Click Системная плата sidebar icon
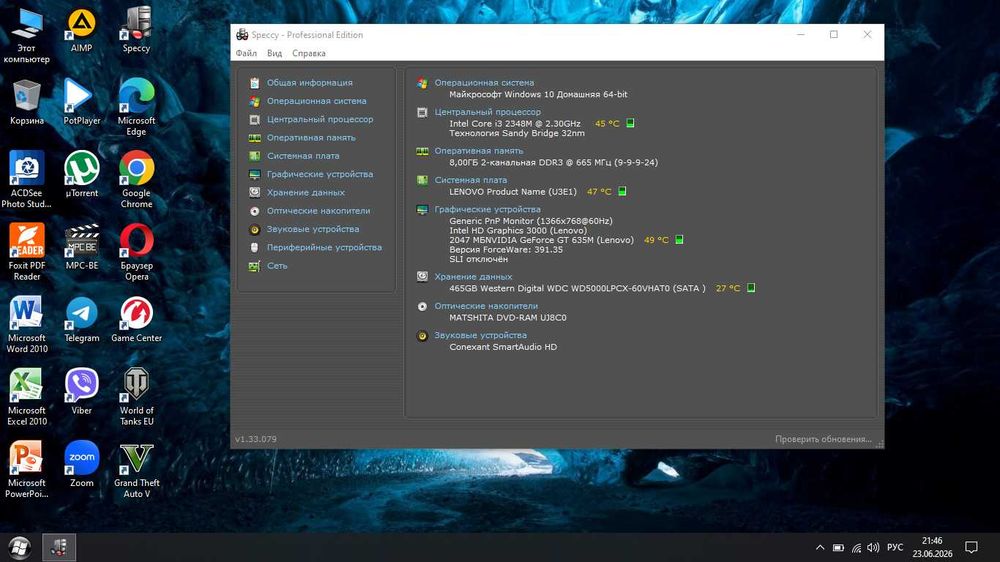This screenshot has width=1000, height=562. [254, 156]
